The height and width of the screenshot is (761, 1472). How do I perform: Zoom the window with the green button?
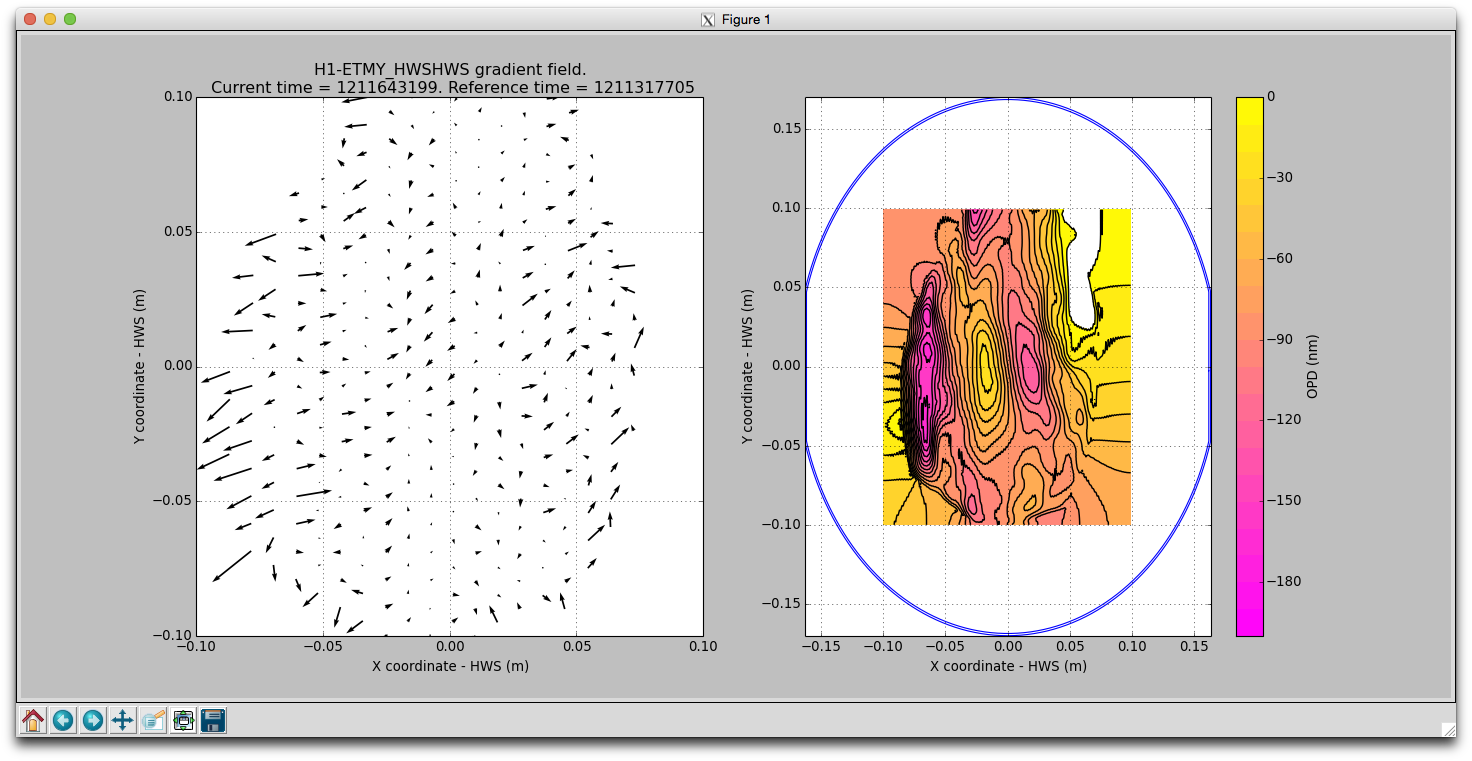click(x=70, y=19)
